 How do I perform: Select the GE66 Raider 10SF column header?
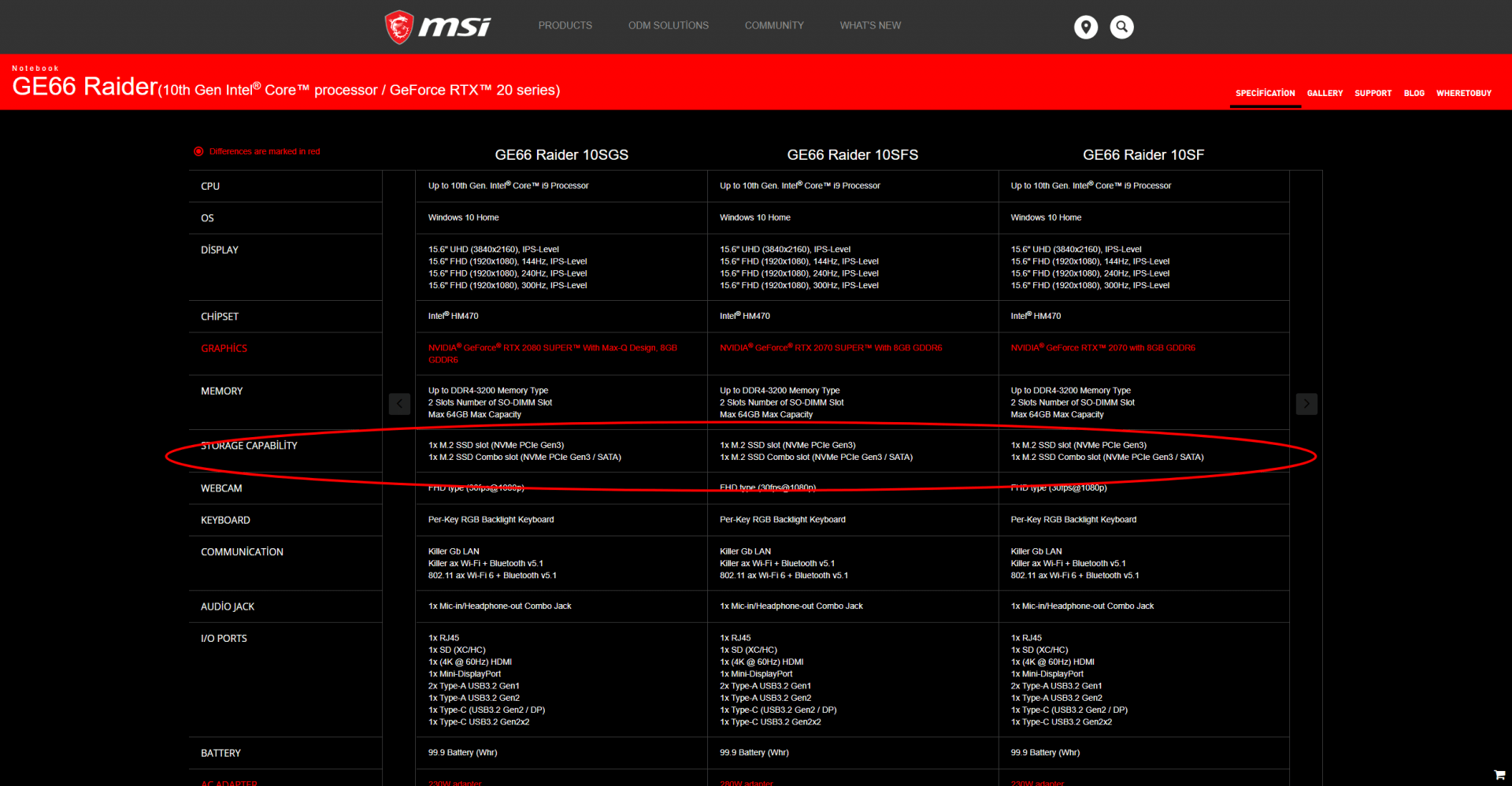tap(1143, 155)
